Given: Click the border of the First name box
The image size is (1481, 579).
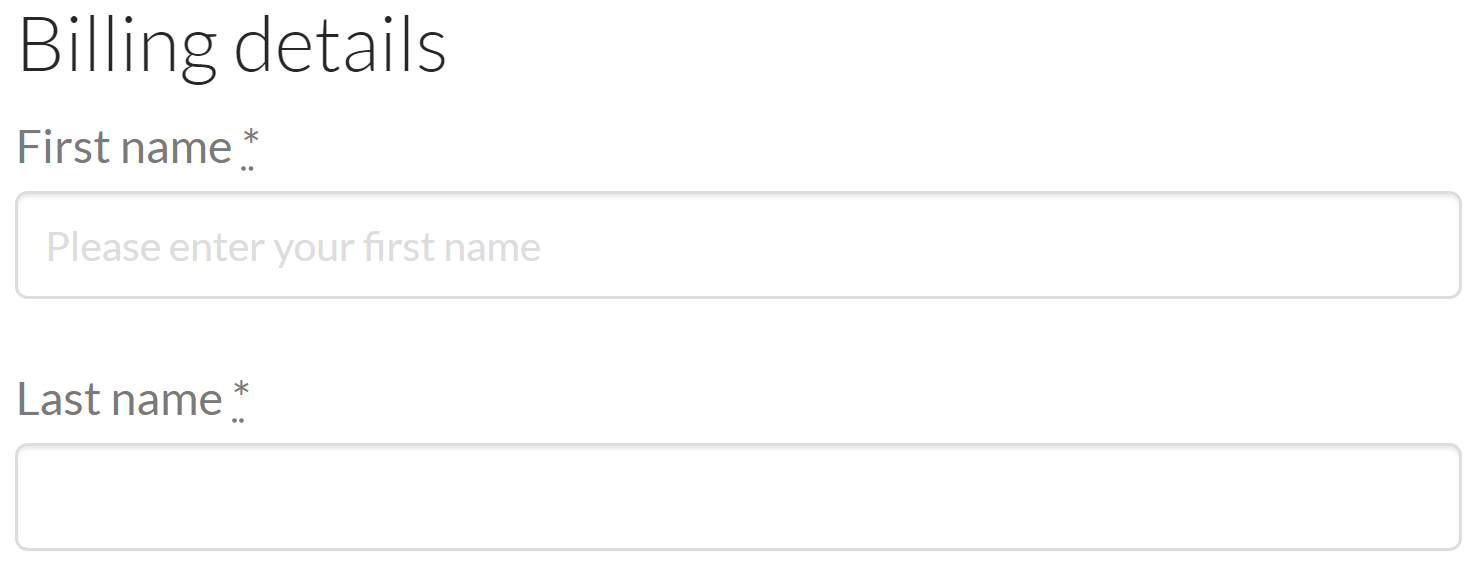Looking at the screenshot, I should [740, 194].
